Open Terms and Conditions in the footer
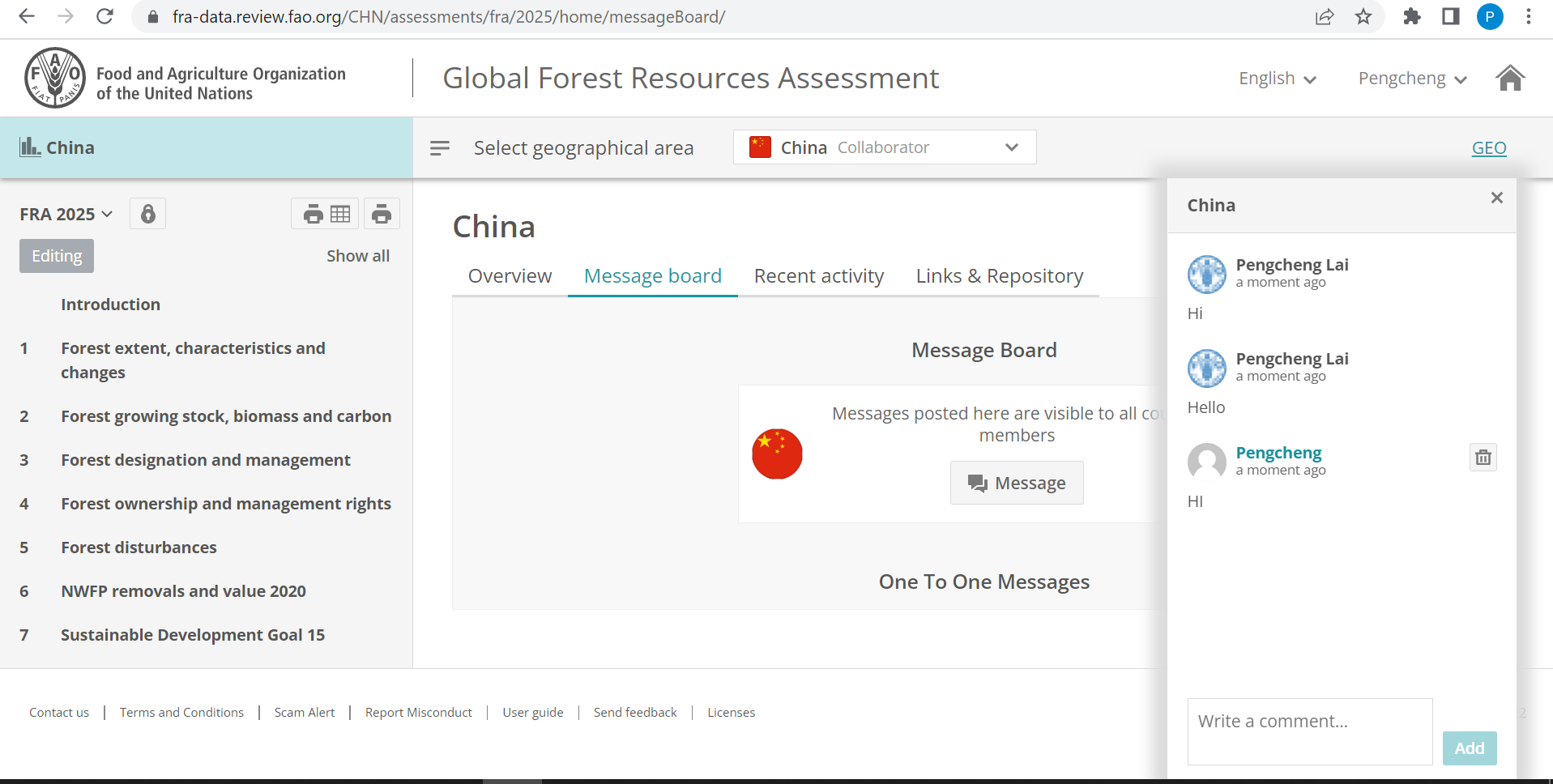Screen dimensions: 1553x784 point(181,712)
